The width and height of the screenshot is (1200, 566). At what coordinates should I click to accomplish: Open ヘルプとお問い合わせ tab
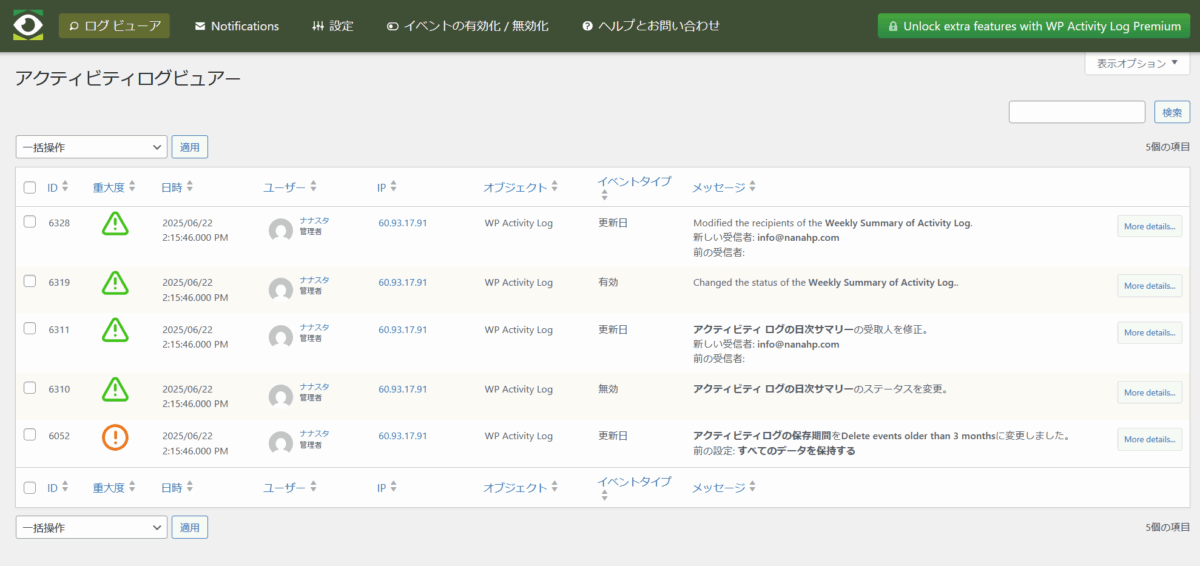tap(651, 26)
